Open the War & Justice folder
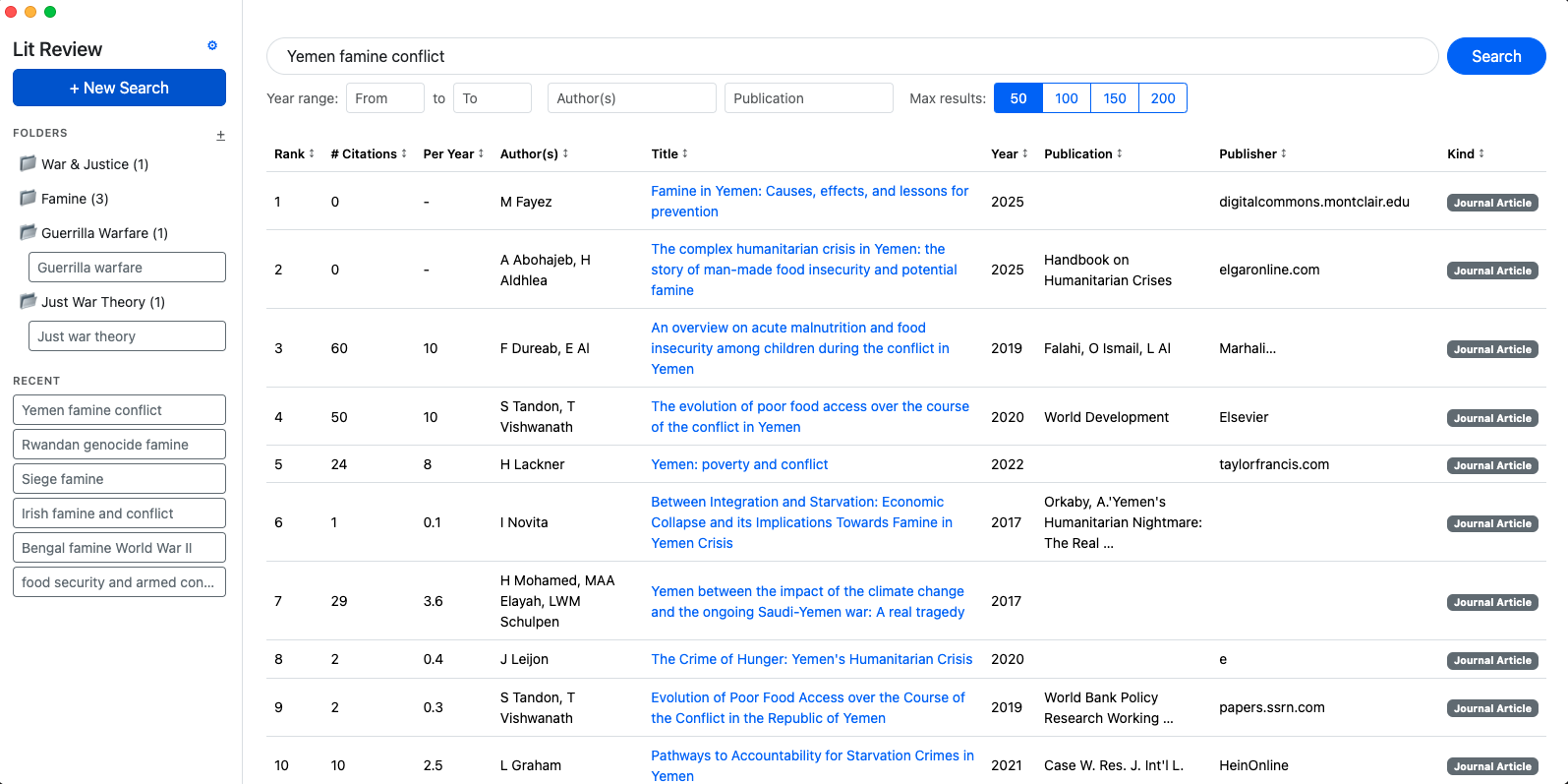This screenshot has width=1568, height=784. click(x=94, y=164)
